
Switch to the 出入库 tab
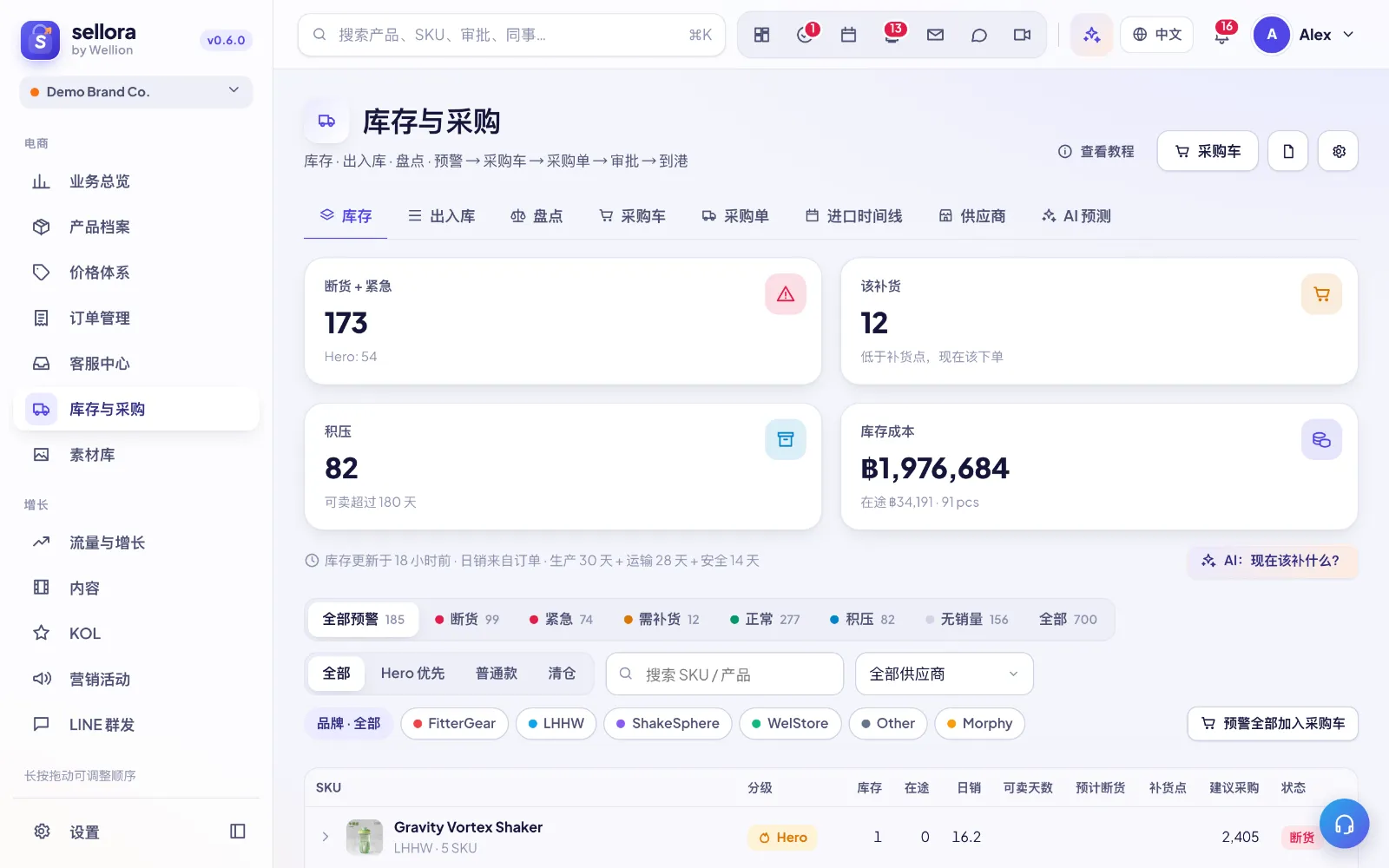tap(441, 216)
